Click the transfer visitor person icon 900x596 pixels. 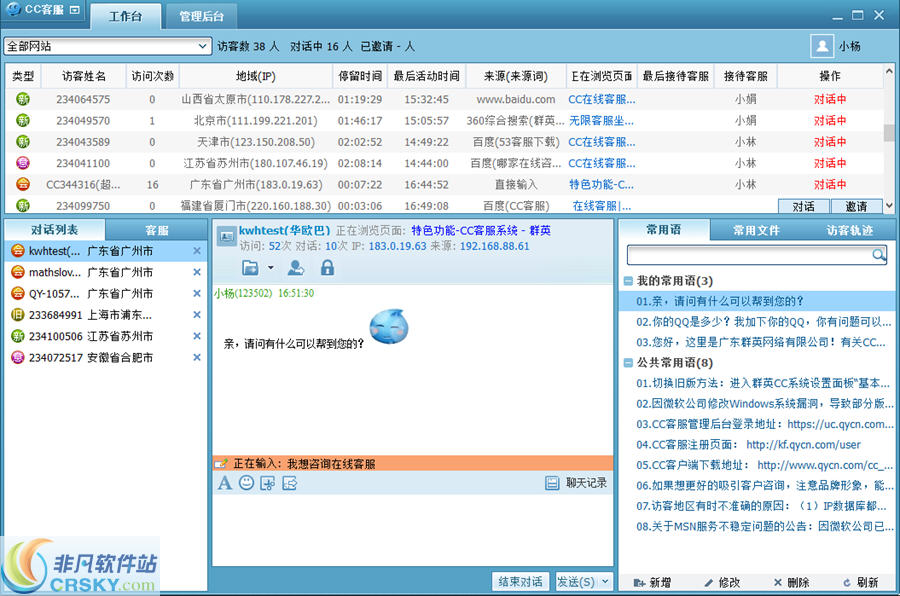pos(296,268)
